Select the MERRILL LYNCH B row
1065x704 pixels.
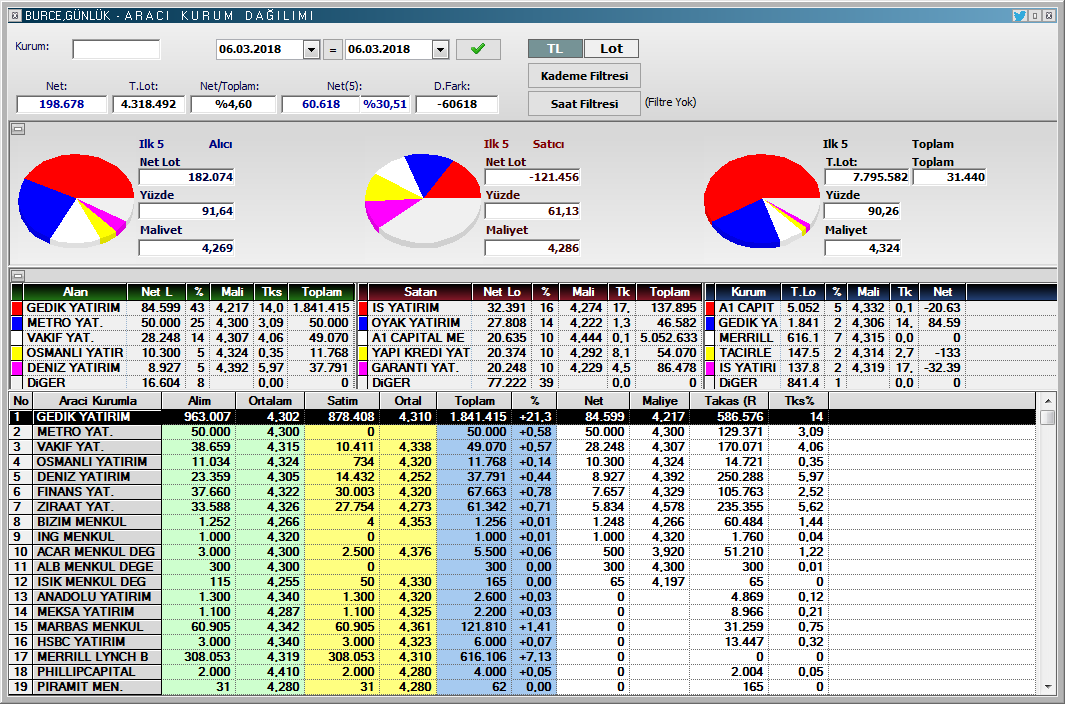(521, 656)
